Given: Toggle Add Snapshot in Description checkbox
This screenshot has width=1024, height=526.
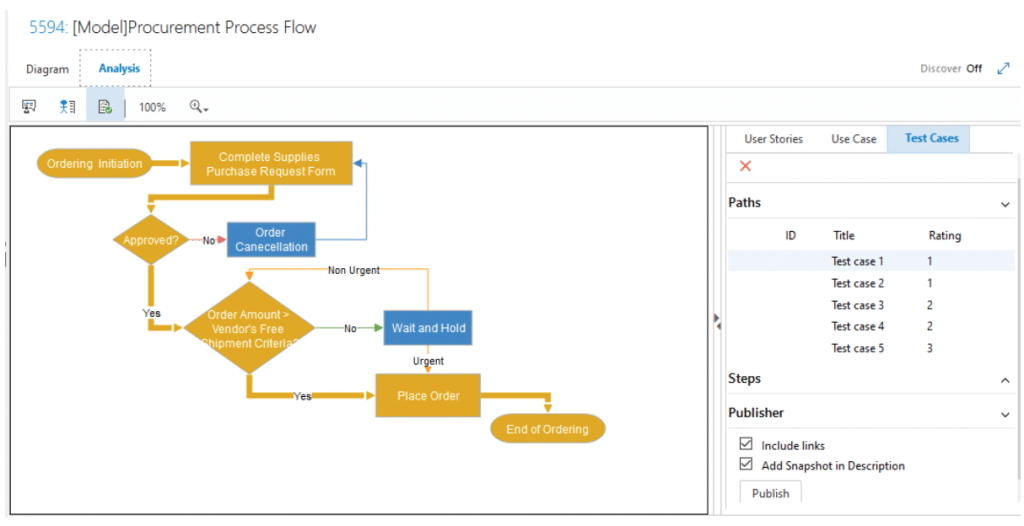Looking at the screenshot, I should click(746, 464).
